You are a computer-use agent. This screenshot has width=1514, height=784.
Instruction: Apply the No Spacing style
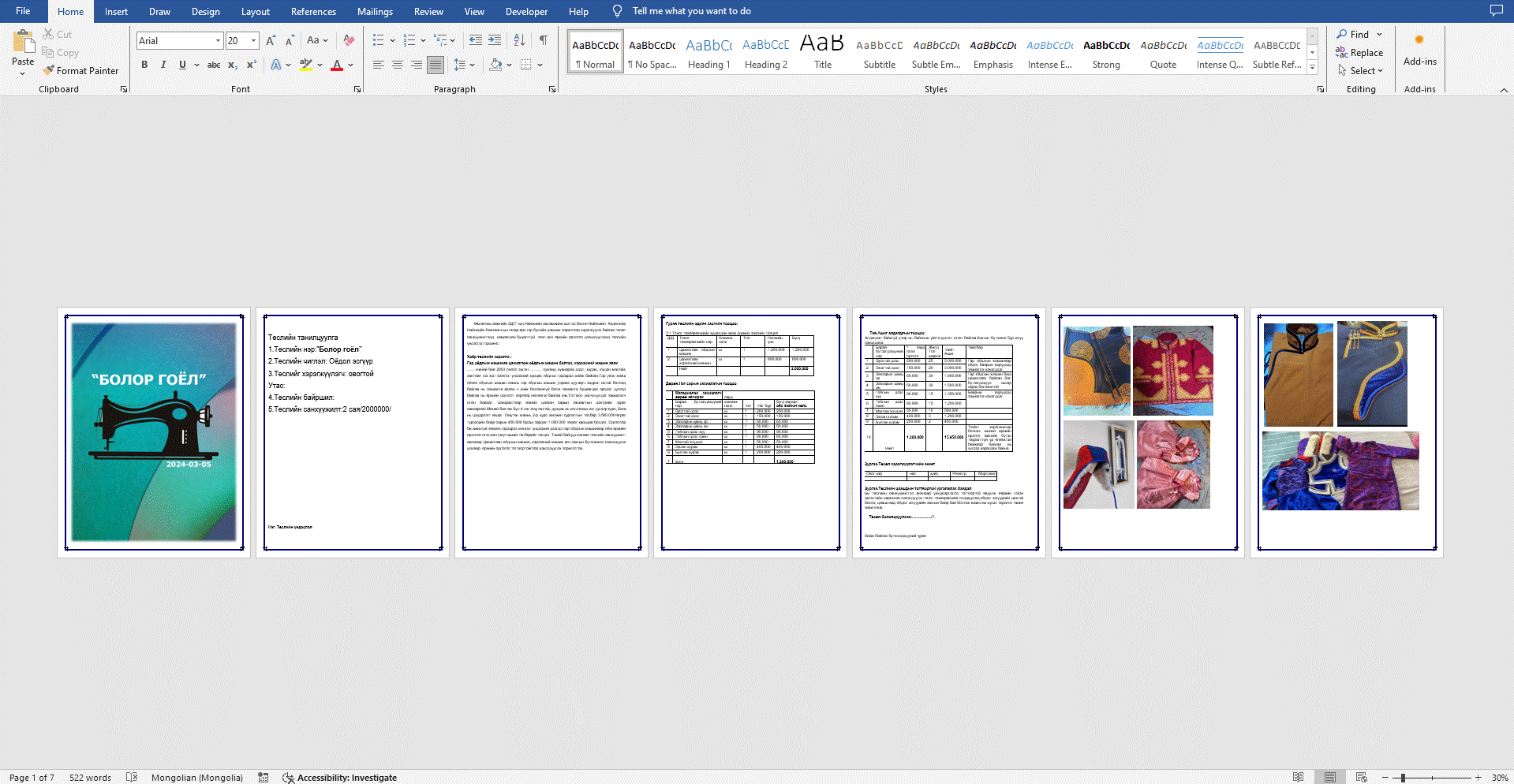(x=652, y=52)
